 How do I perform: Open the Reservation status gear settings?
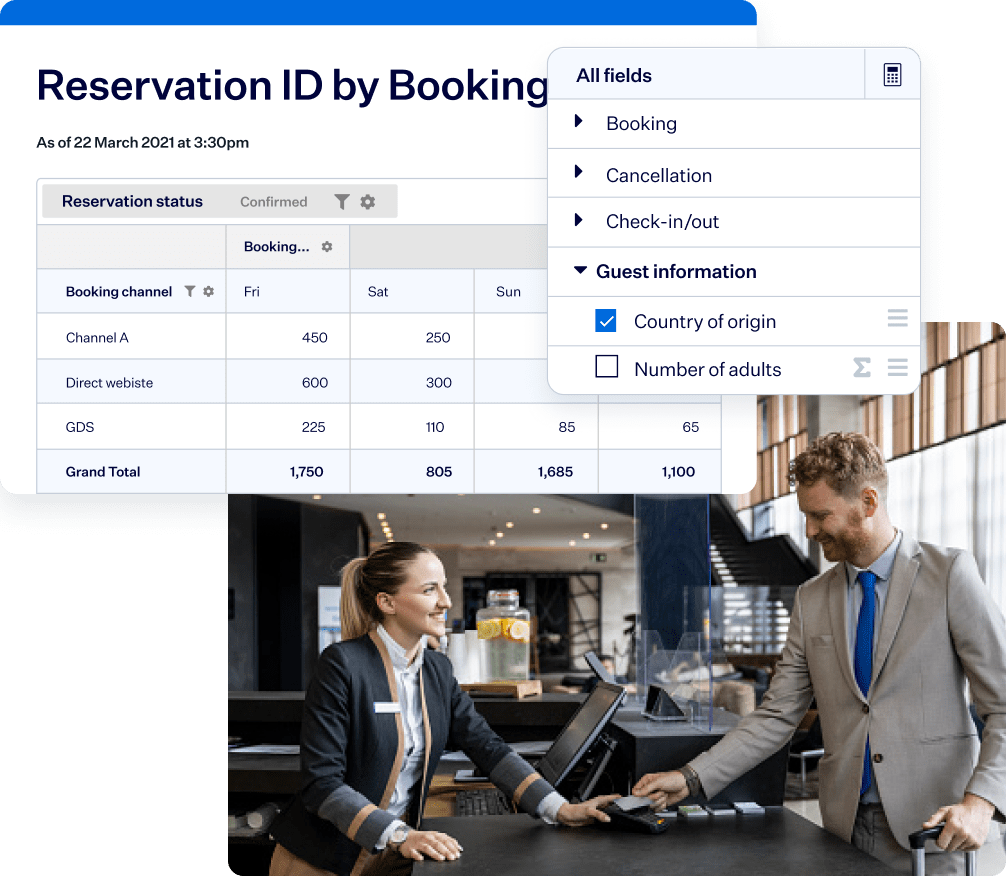(368, 201)
